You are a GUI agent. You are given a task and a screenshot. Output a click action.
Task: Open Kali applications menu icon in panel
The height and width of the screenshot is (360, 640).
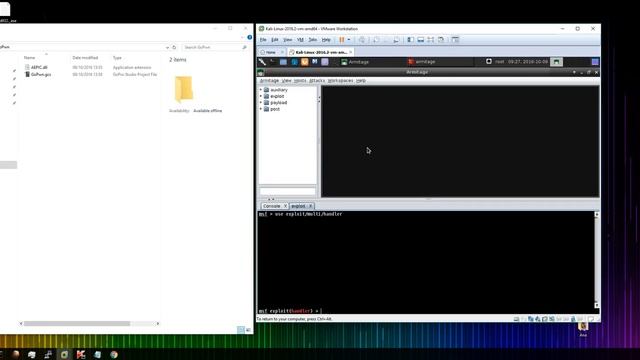(262, 62)
